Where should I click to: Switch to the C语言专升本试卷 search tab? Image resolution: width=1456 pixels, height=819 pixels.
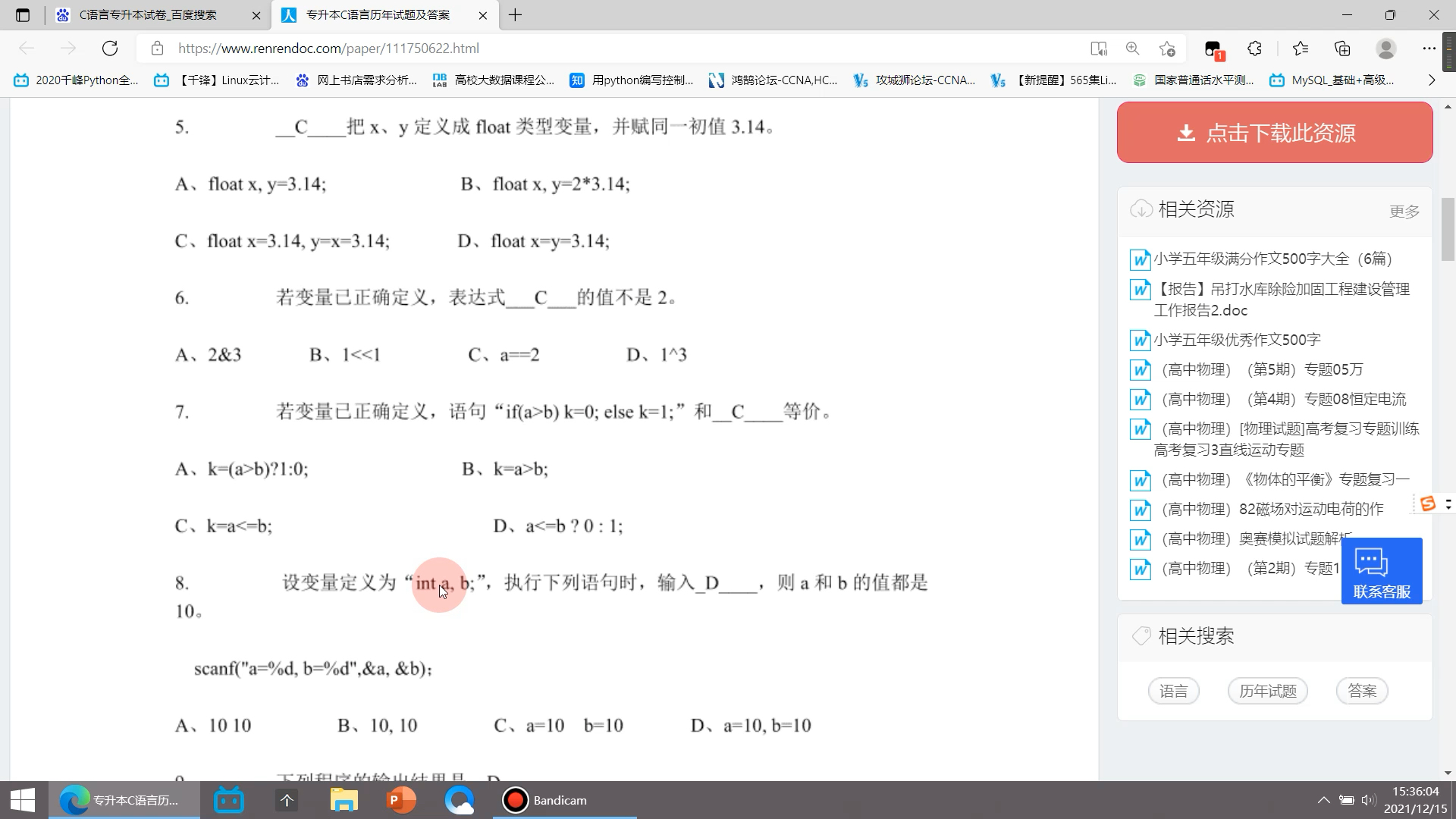(x=148, y=14)
